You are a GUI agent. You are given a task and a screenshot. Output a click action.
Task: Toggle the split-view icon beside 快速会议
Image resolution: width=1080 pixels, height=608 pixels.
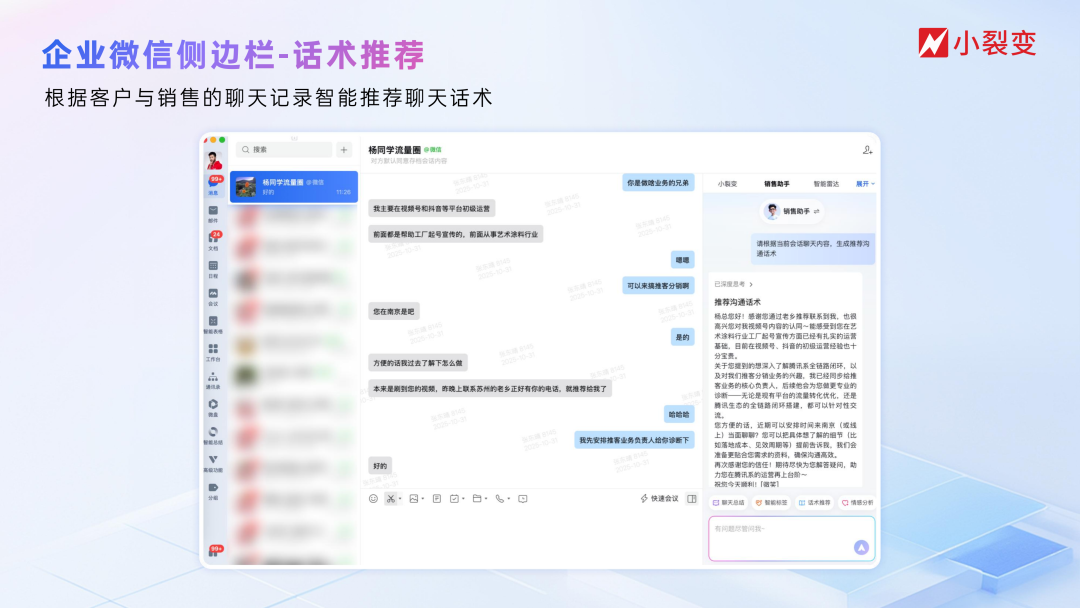pyautogui.click(x=691, y=499)
